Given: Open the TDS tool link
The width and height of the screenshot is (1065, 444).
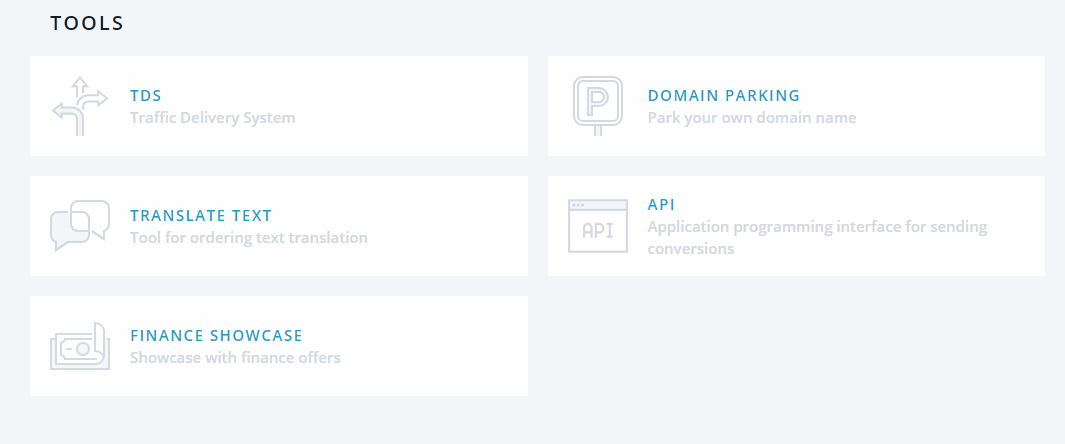Looking at the screenshot, I should click(x=146, y=96).
